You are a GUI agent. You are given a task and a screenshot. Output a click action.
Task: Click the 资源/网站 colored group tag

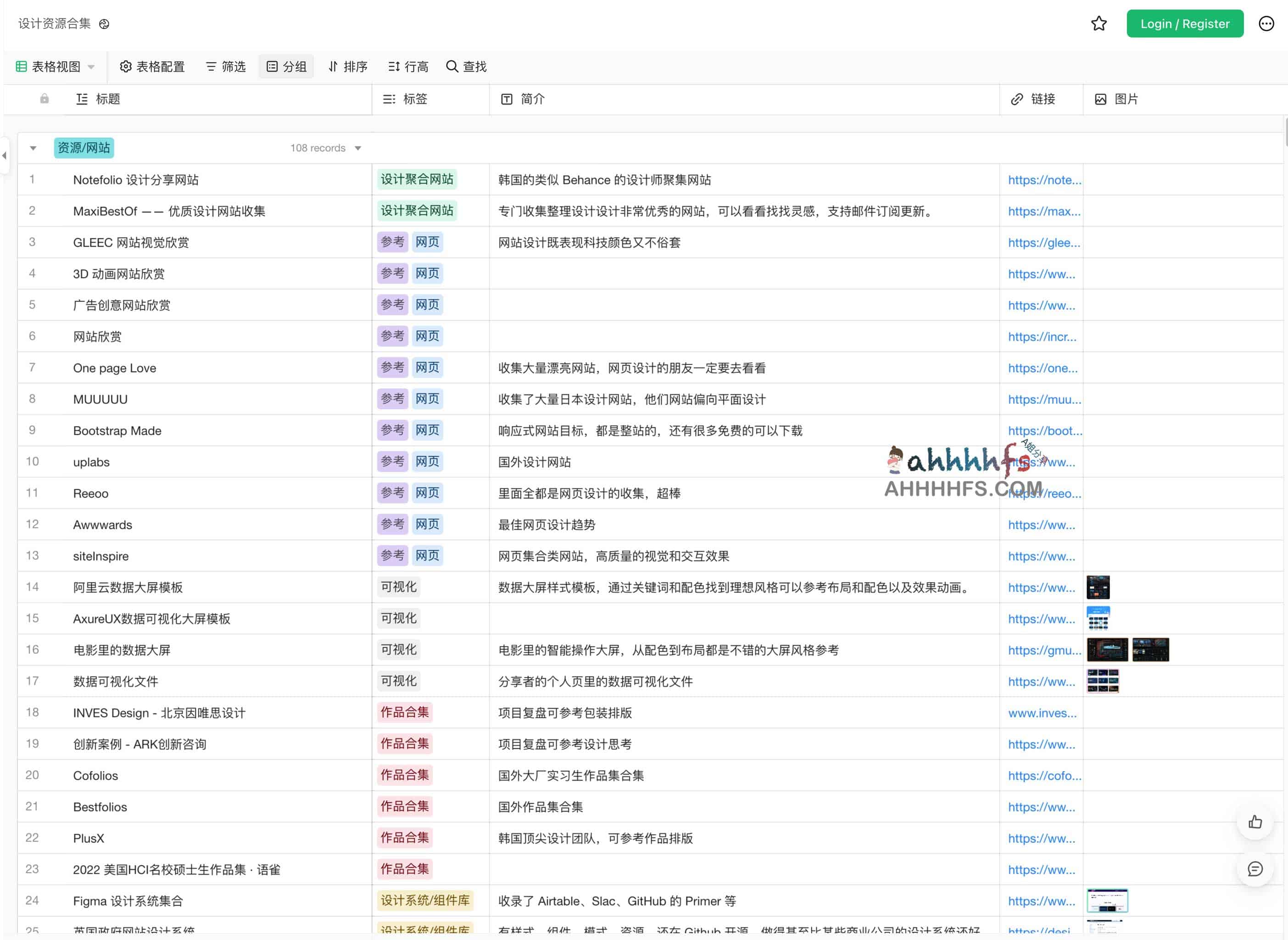click(84, 148)
